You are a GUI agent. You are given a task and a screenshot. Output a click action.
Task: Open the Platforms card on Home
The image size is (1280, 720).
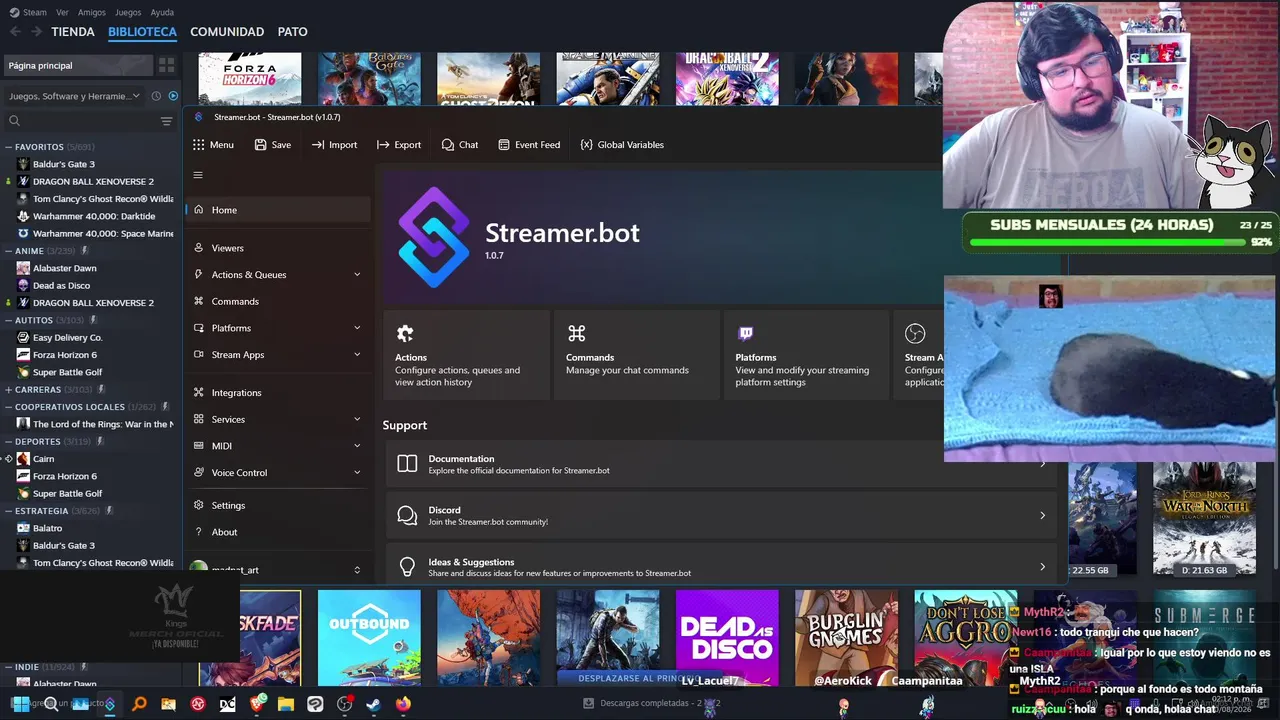806,355
